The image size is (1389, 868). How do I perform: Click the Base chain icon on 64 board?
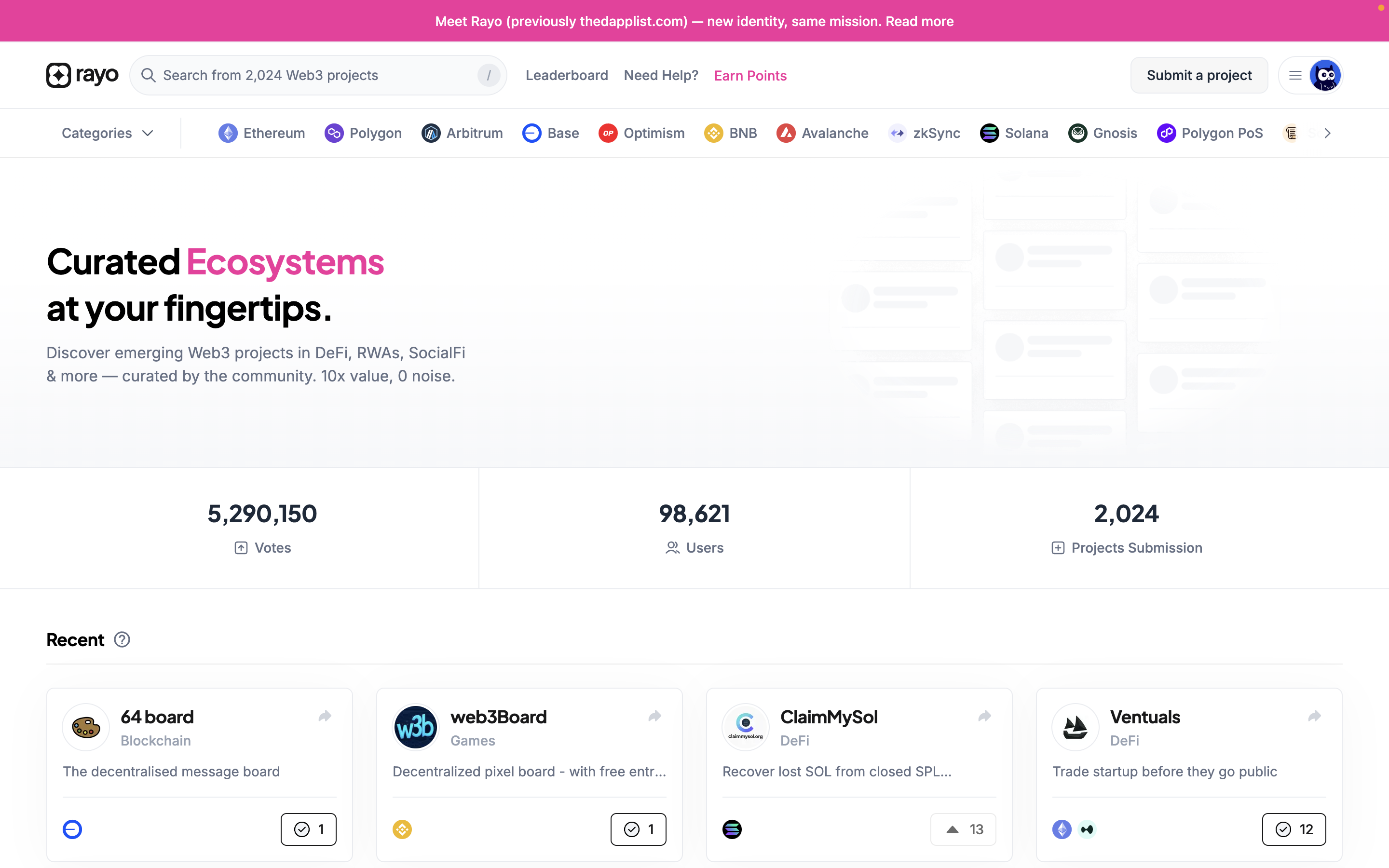72,829
